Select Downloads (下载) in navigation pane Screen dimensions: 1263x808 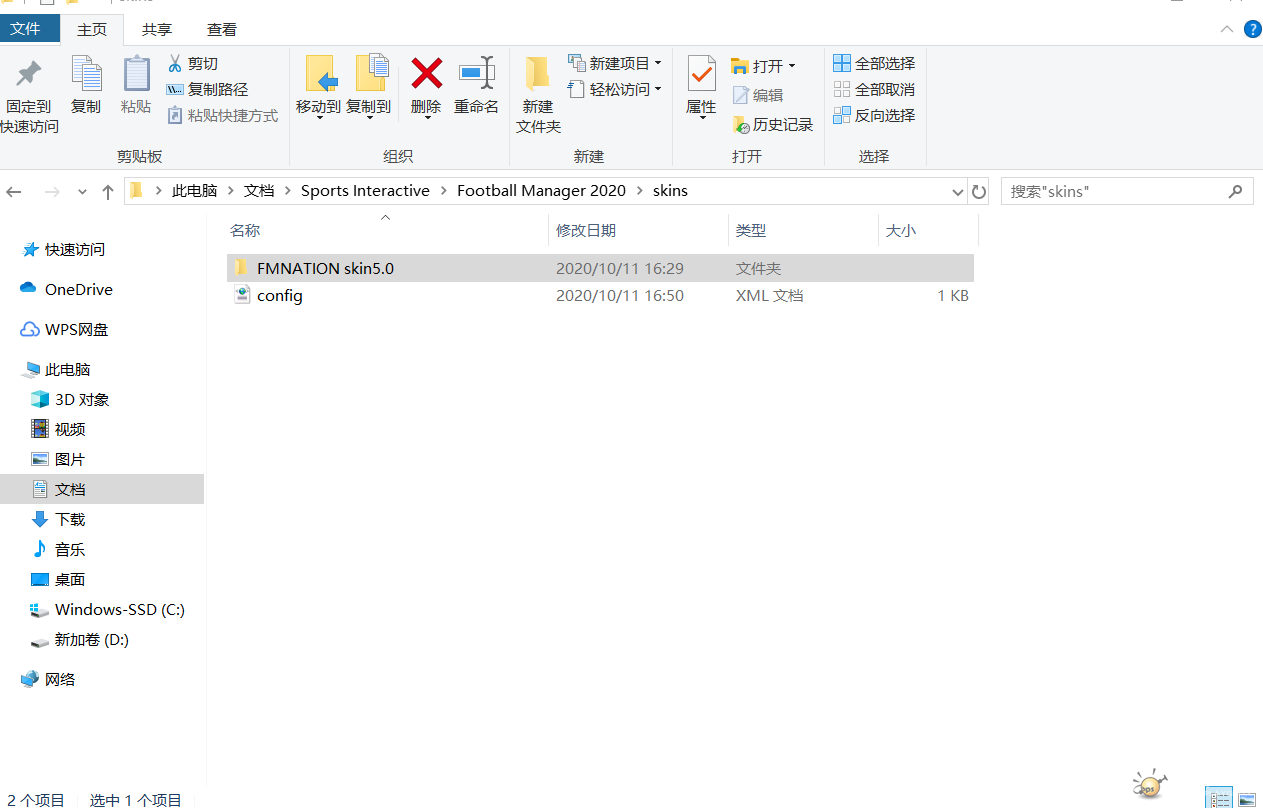tap(70, 519)
